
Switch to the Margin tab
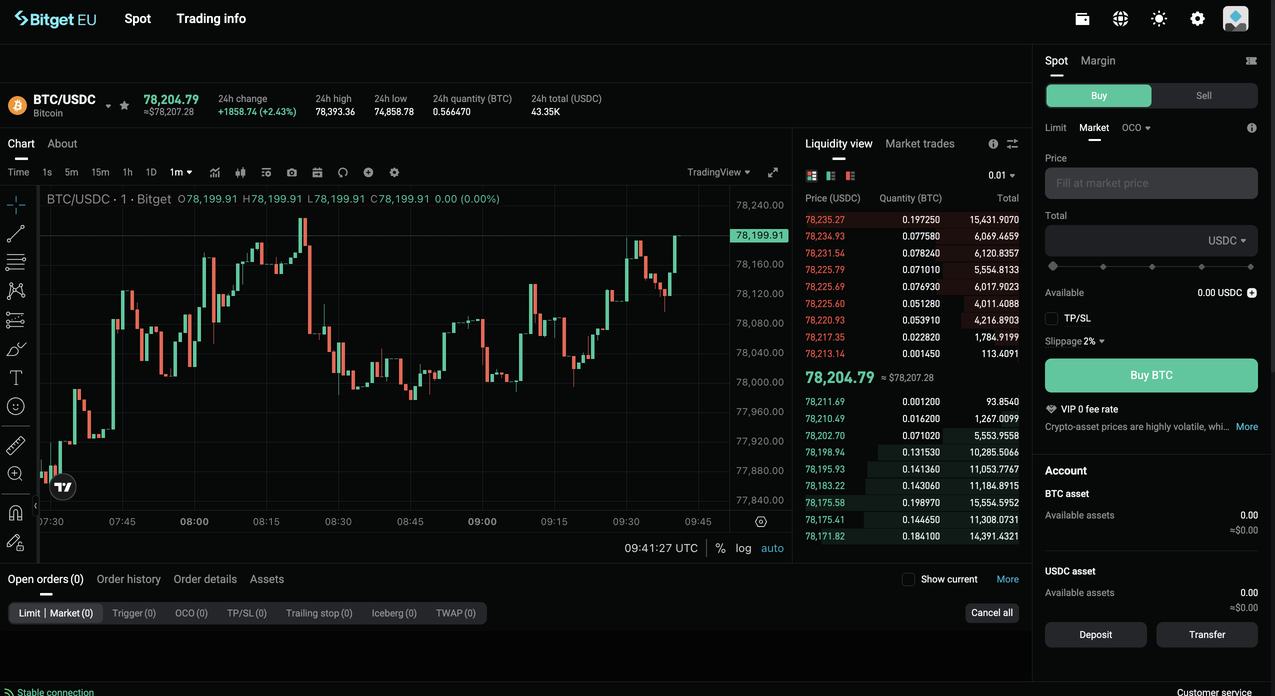coord(1098,61)
